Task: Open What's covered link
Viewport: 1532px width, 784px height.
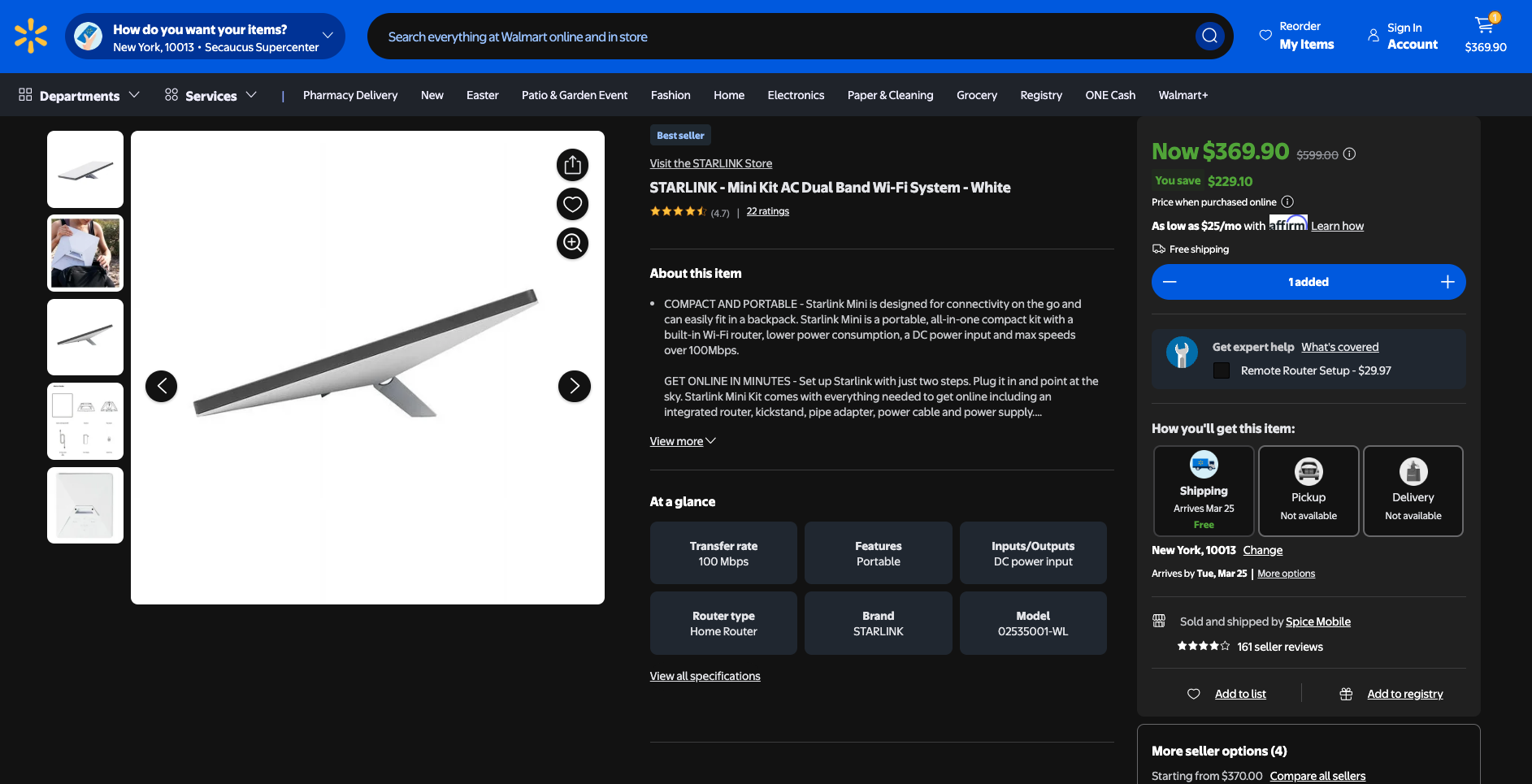Action: point(1339,347)
